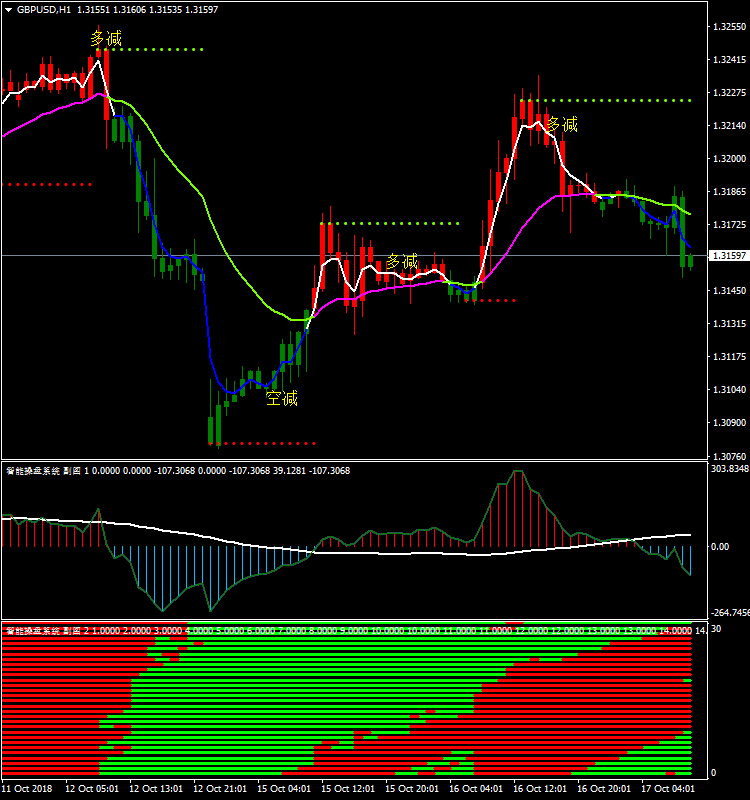The width and height of the screenshot is (750, 800).
Task: Click the -264.7456 oscillator scale value
Action: [x=728, y=613]
